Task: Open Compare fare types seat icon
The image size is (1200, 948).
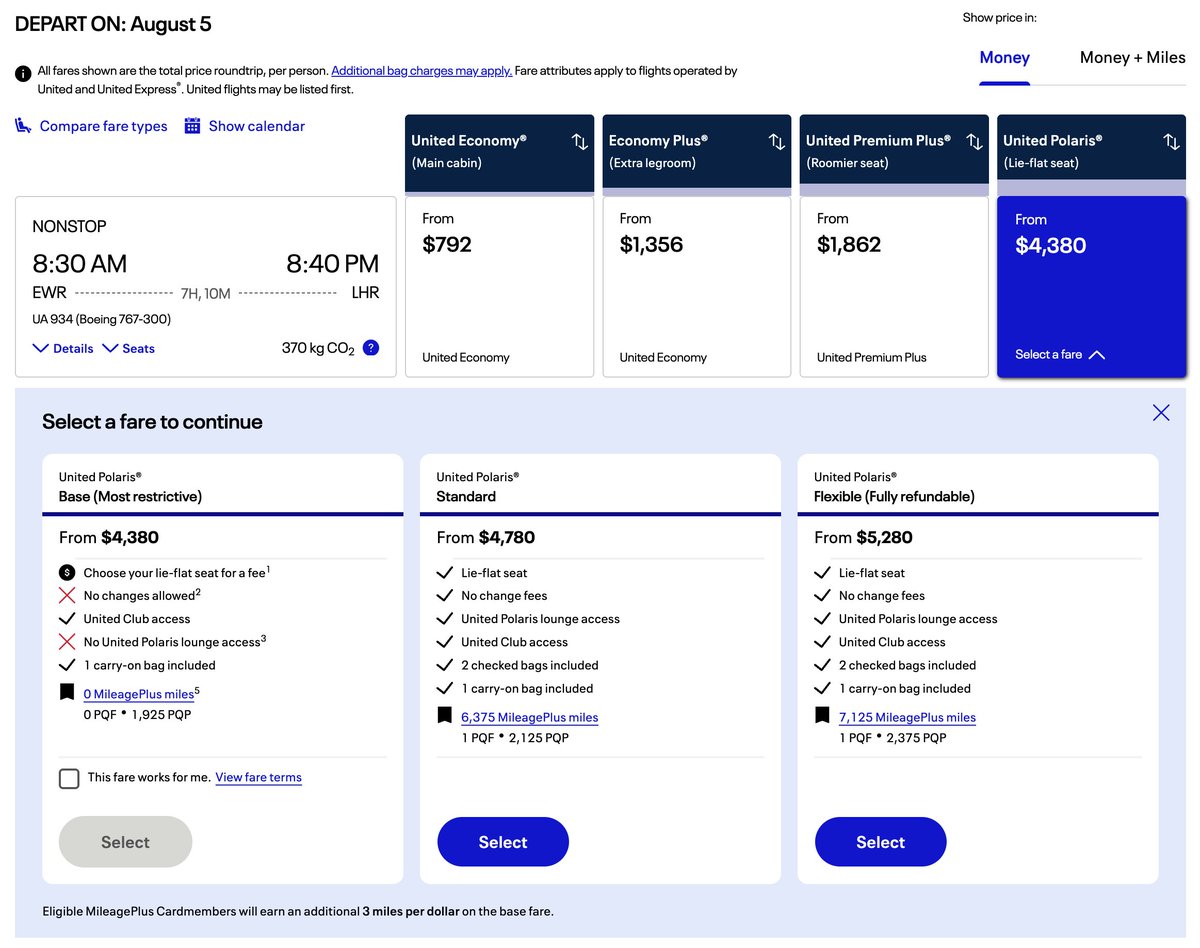Action: click(23, 126)
